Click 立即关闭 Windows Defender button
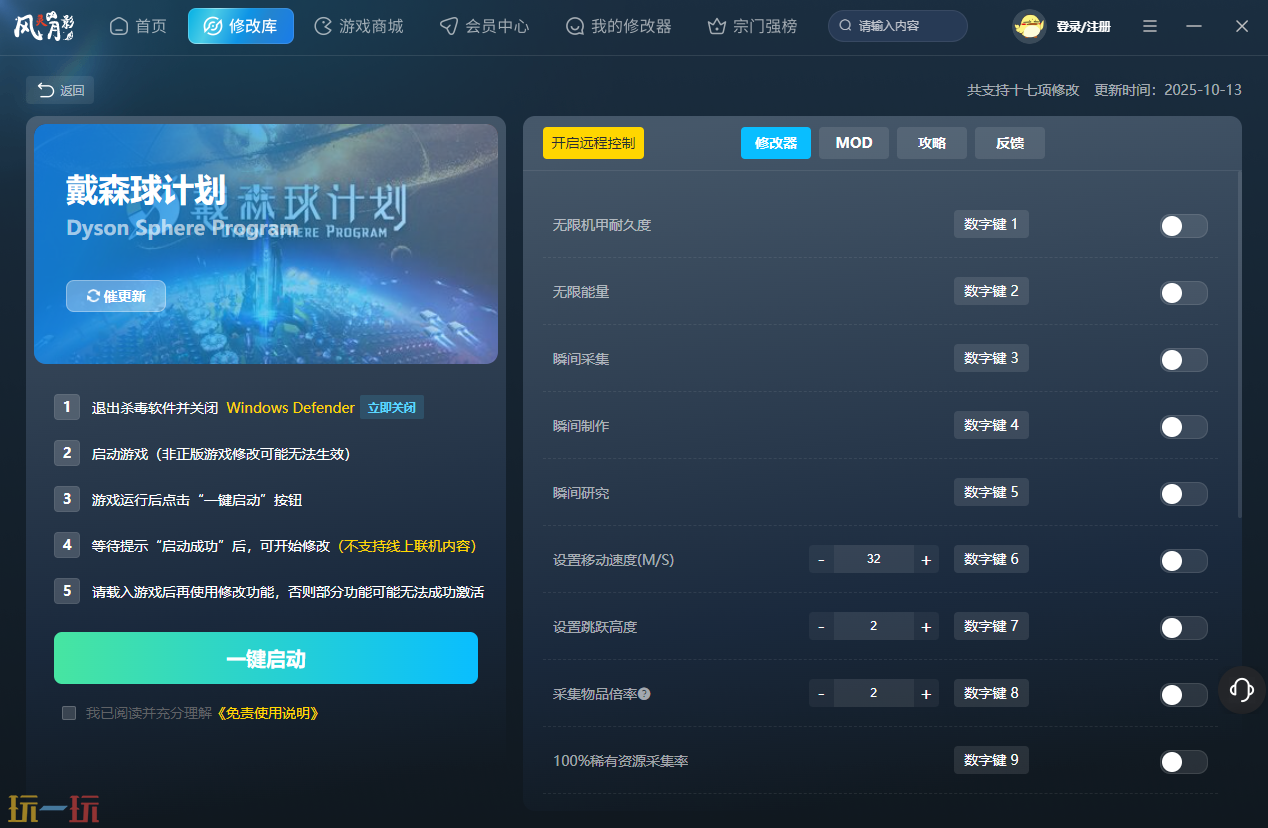The image size is (1268, 828). 392,407
